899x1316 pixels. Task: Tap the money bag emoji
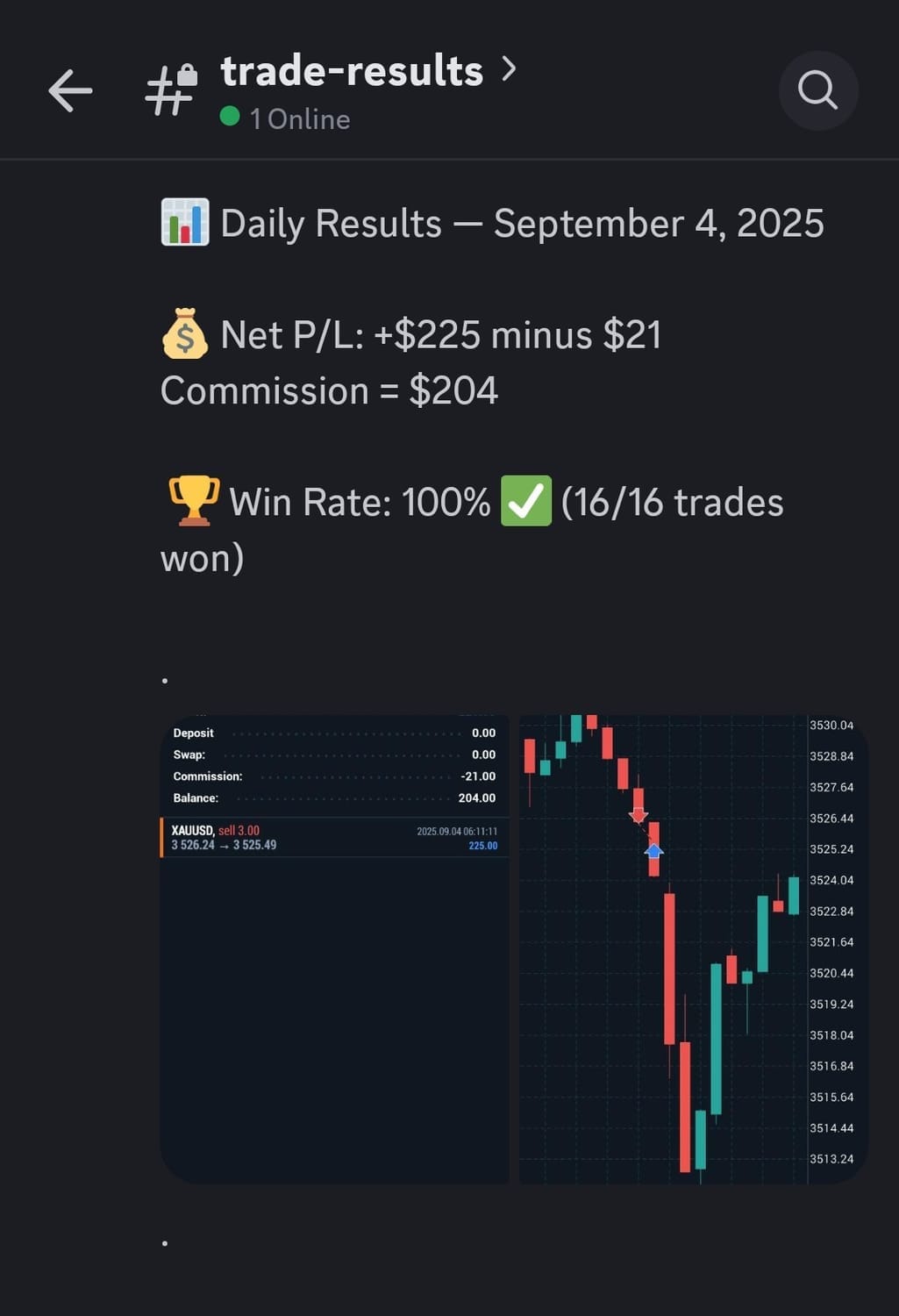185,334
